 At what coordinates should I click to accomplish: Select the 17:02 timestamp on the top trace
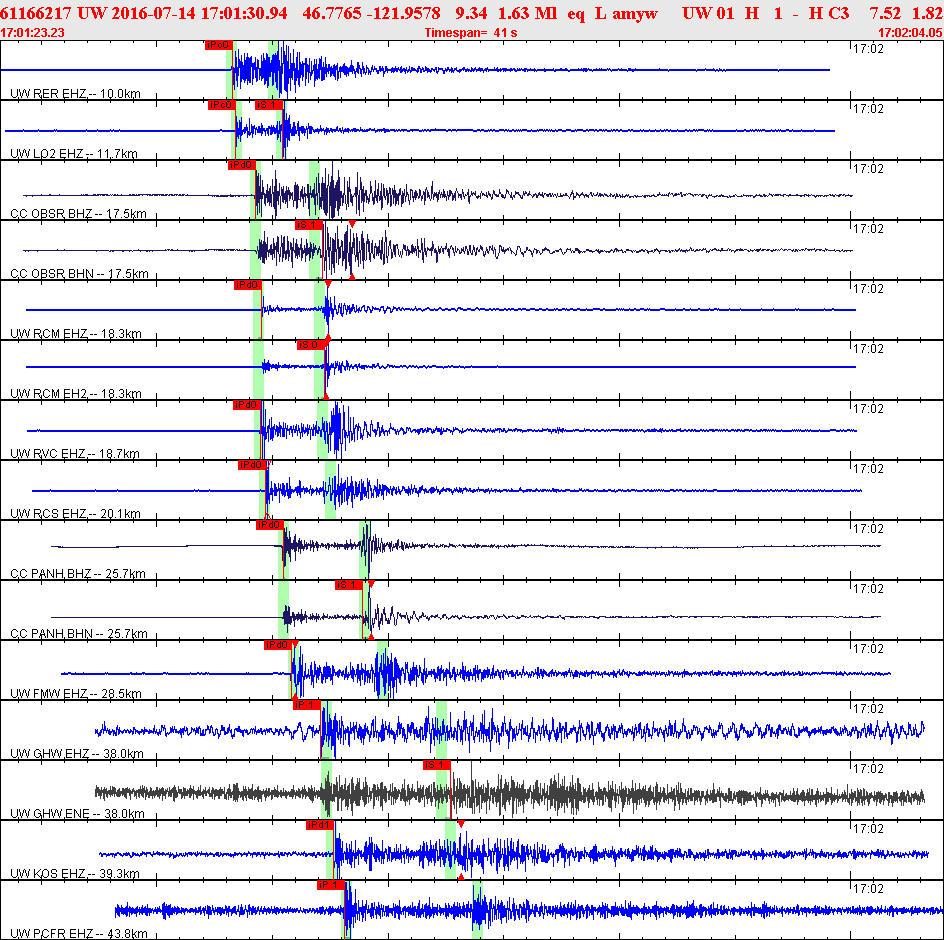866,49
